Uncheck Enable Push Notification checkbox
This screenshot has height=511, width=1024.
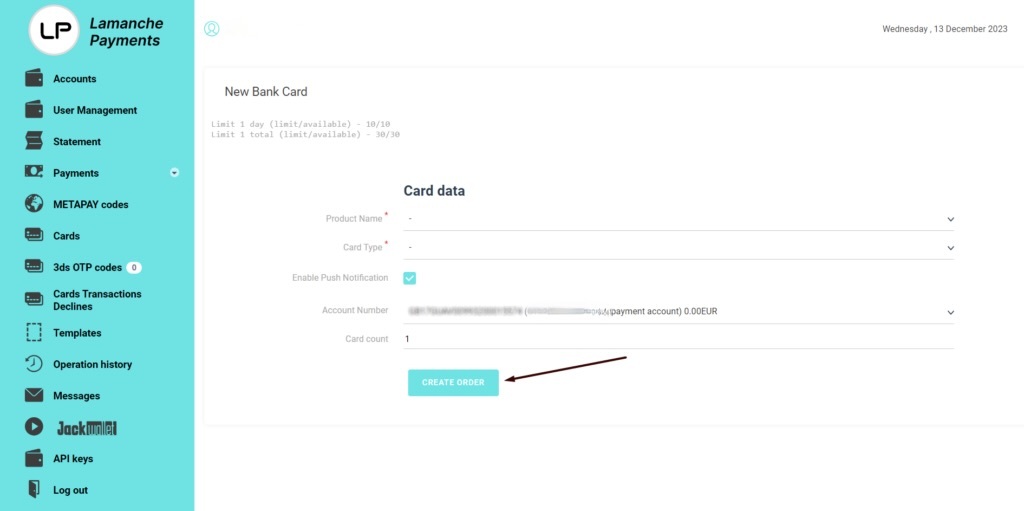coord(409,278)
